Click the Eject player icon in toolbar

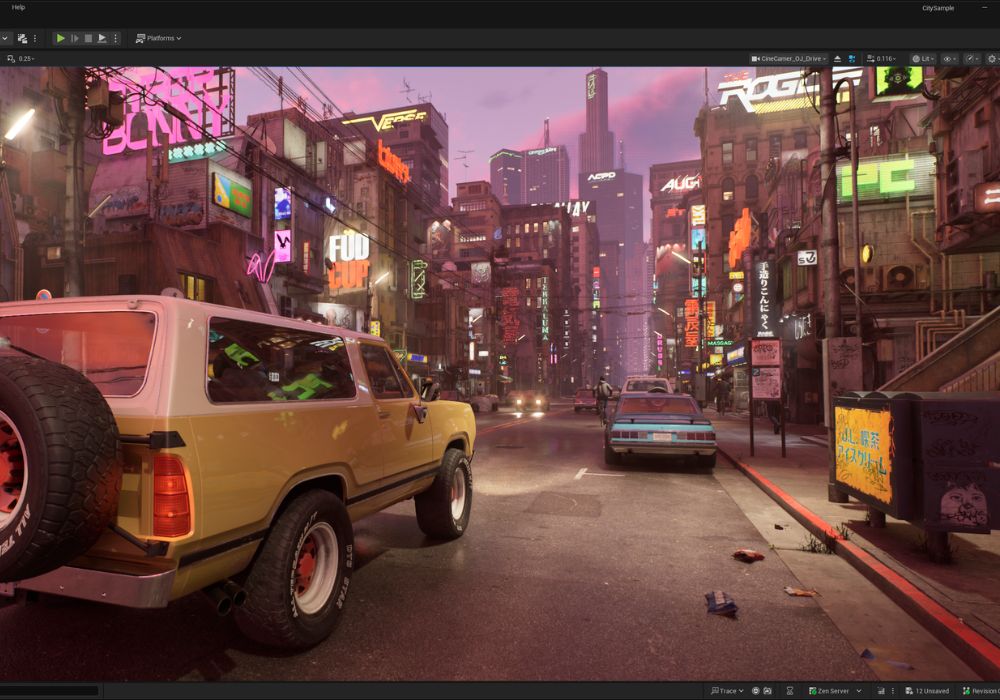[102, 38]
